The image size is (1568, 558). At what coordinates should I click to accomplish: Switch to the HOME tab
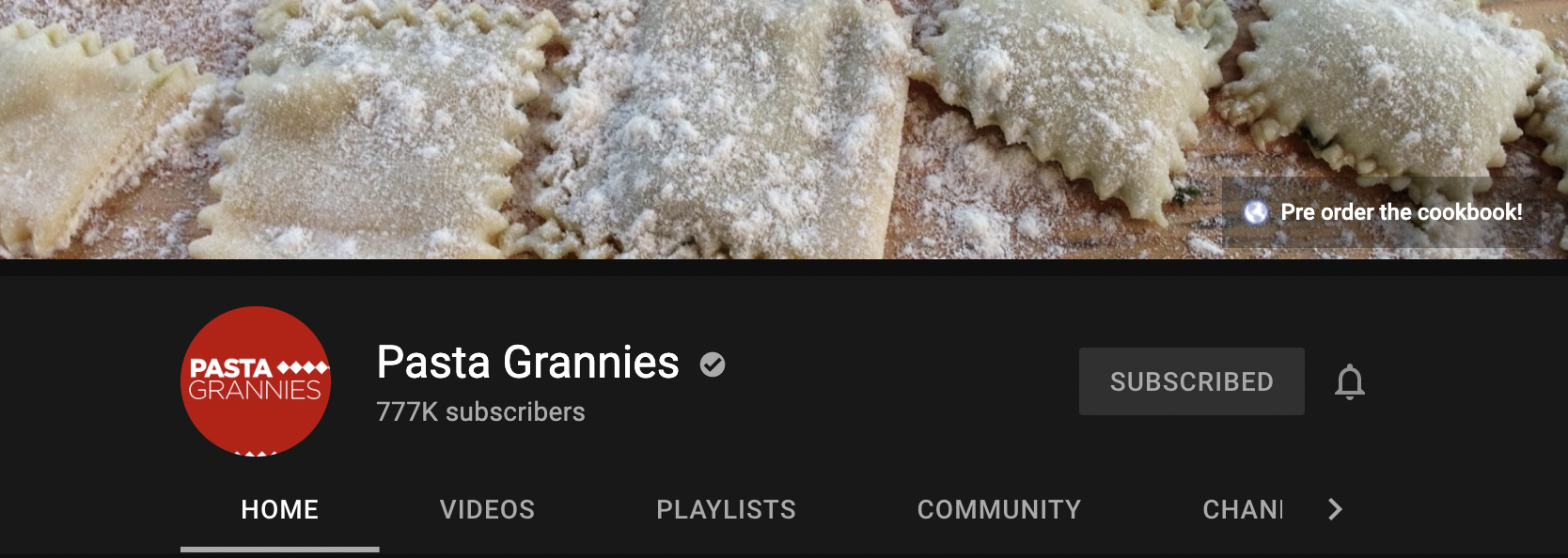[x=280, y=509]
